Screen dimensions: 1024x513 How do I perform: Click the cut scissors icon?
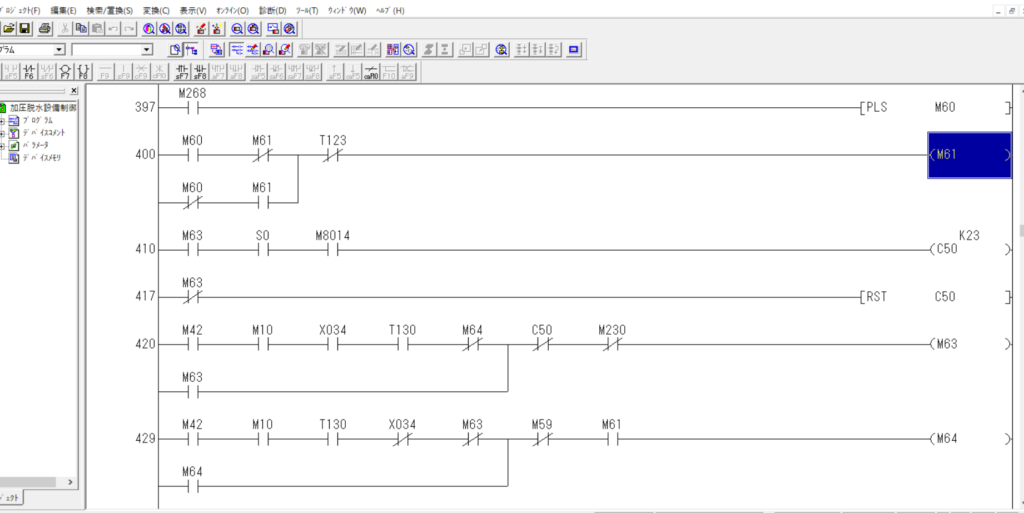point(65,29)
